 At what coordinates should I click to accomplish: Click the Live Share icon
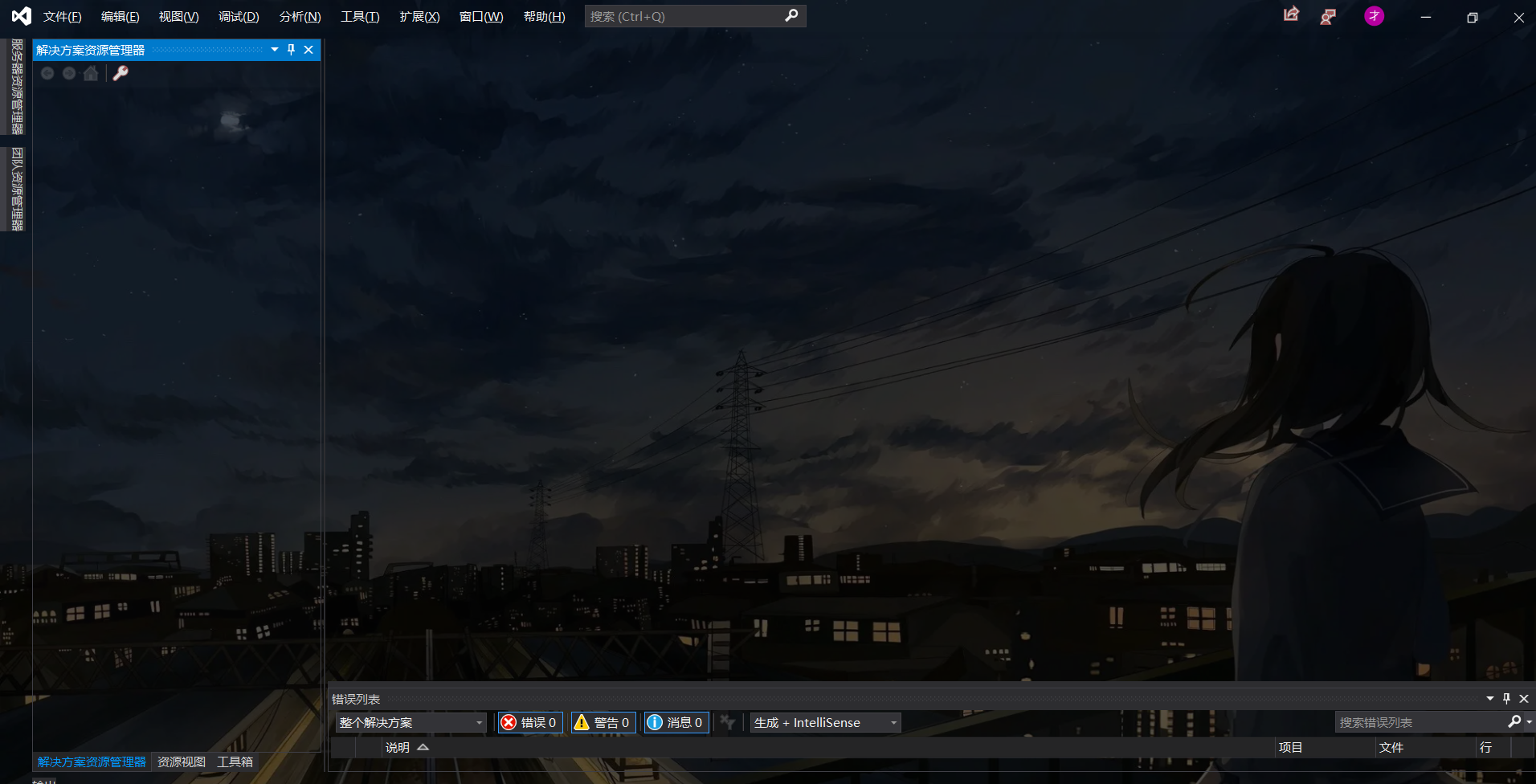coord(1291,15)
